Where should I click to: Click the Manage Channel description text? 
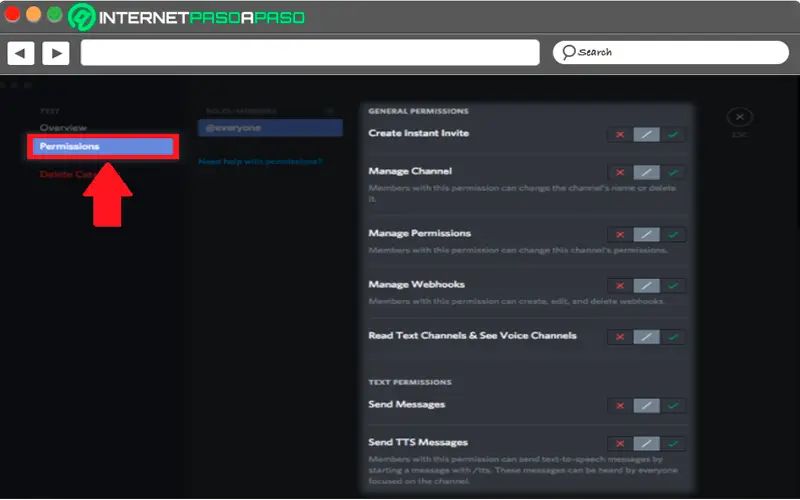[x=522, y=193]
